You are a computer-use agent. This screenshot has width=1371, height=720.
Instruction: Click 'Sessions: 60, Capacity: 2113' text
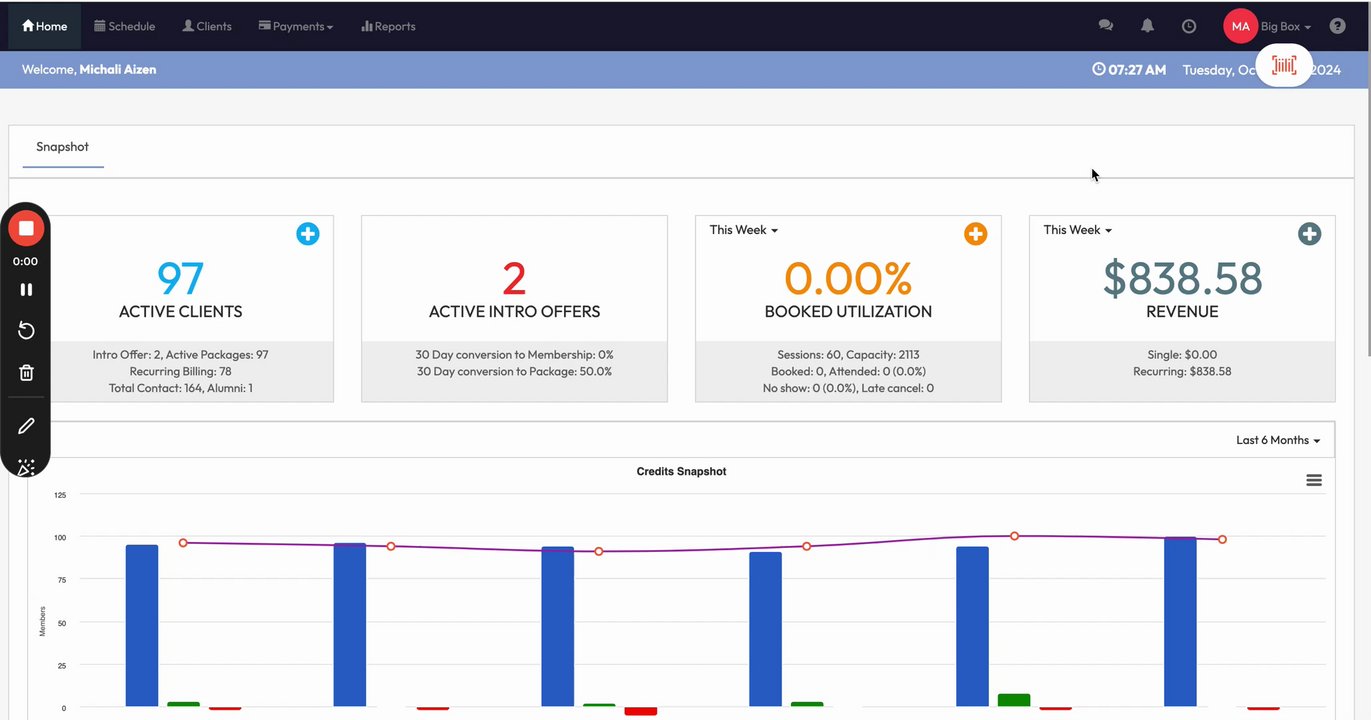(x=848, y=355)
